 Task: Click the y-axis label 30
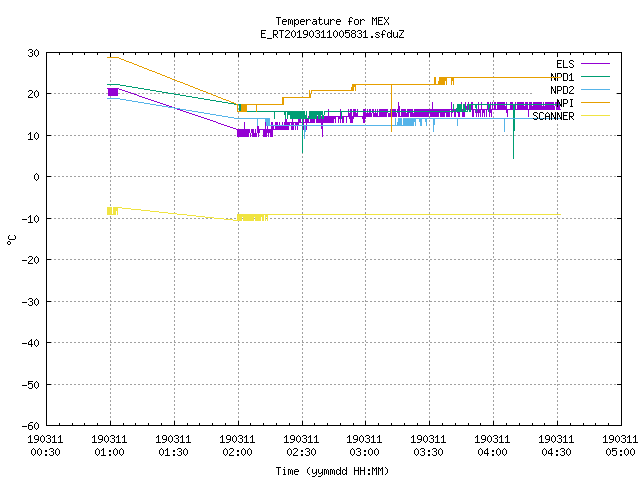pyautogui.click(x=33, y=53)
